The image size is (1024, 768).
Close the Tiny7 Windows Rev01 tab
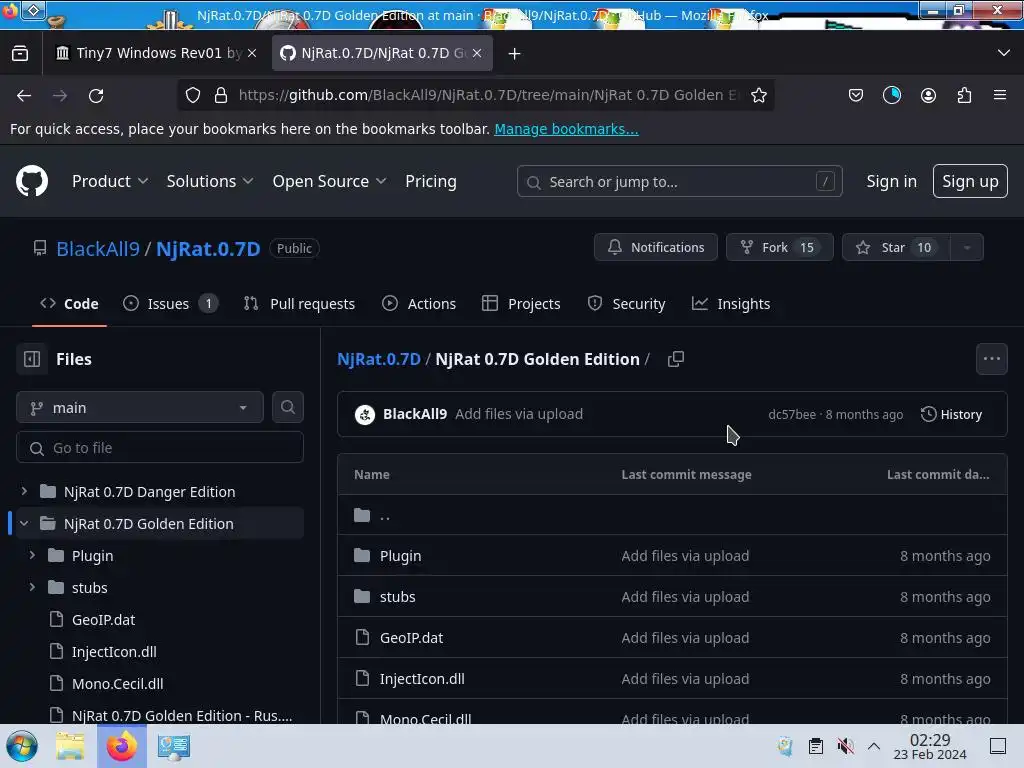click(x=252, y=54)
